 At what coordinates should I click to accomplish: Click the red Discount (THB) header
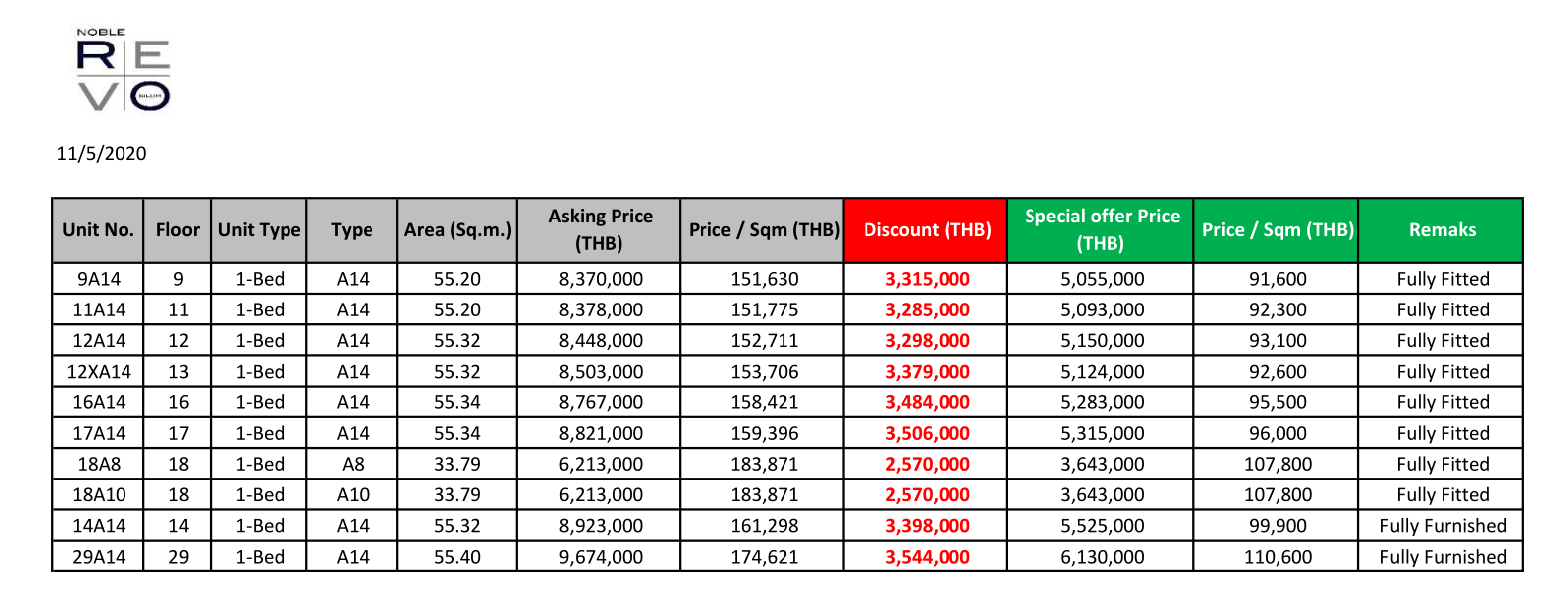click(927, 230)
